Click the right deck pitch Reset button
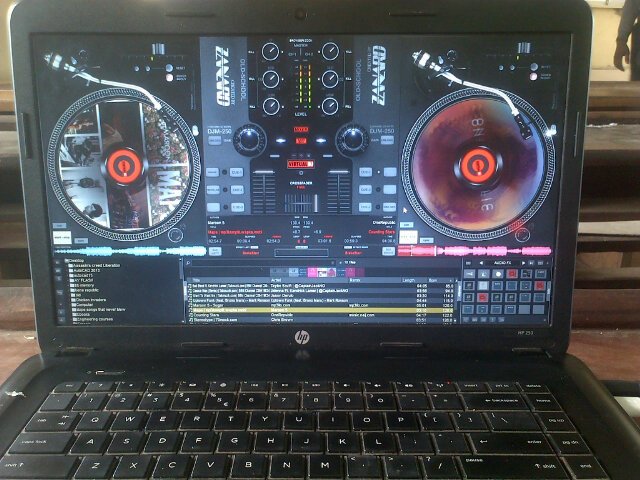The width and height of the screenshot is (640, 480). click(x=534, y=67)
